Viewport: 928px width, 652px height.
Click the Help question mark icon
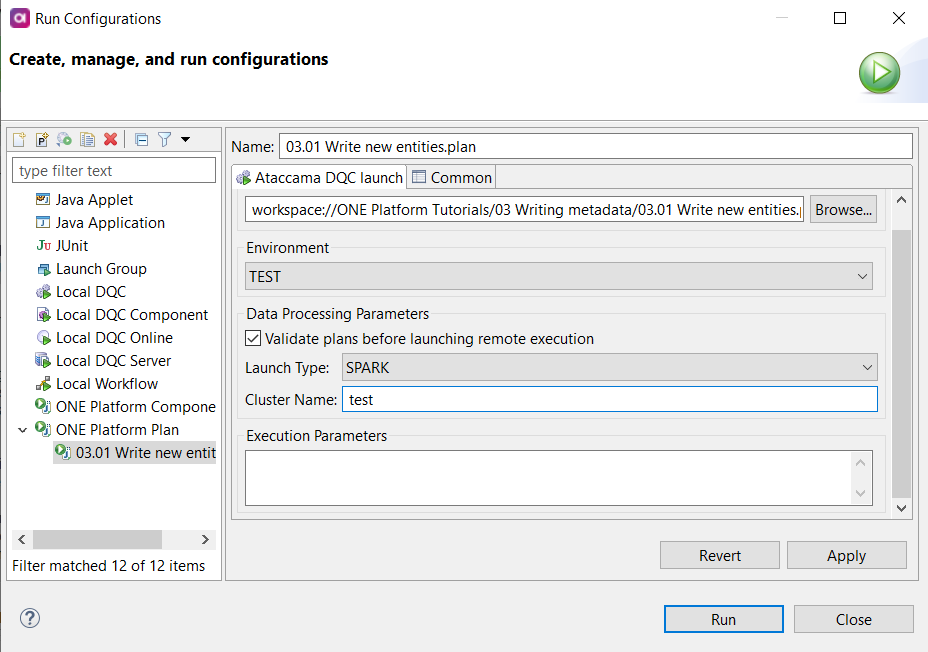(30, 618)
